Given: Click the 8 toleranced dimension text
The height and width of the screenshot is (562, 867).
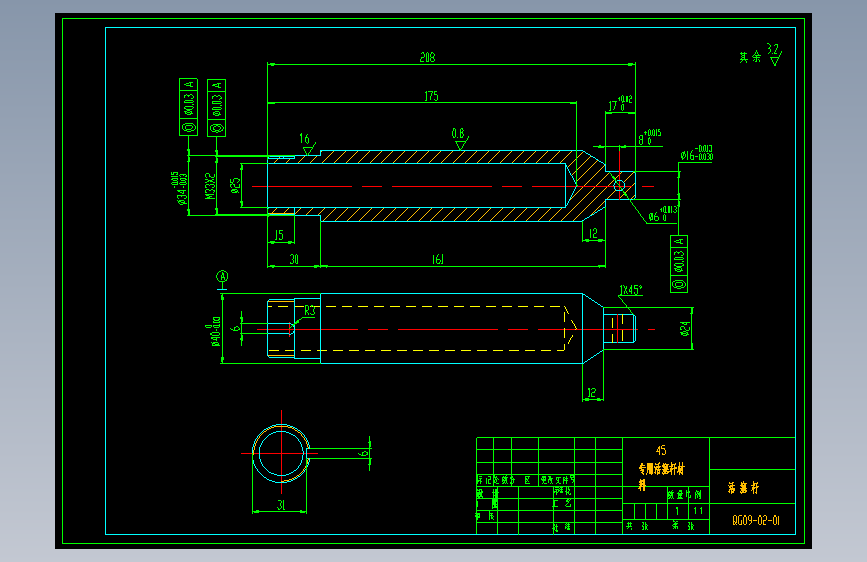Looking at the screenshot, I should coord(650,137).
